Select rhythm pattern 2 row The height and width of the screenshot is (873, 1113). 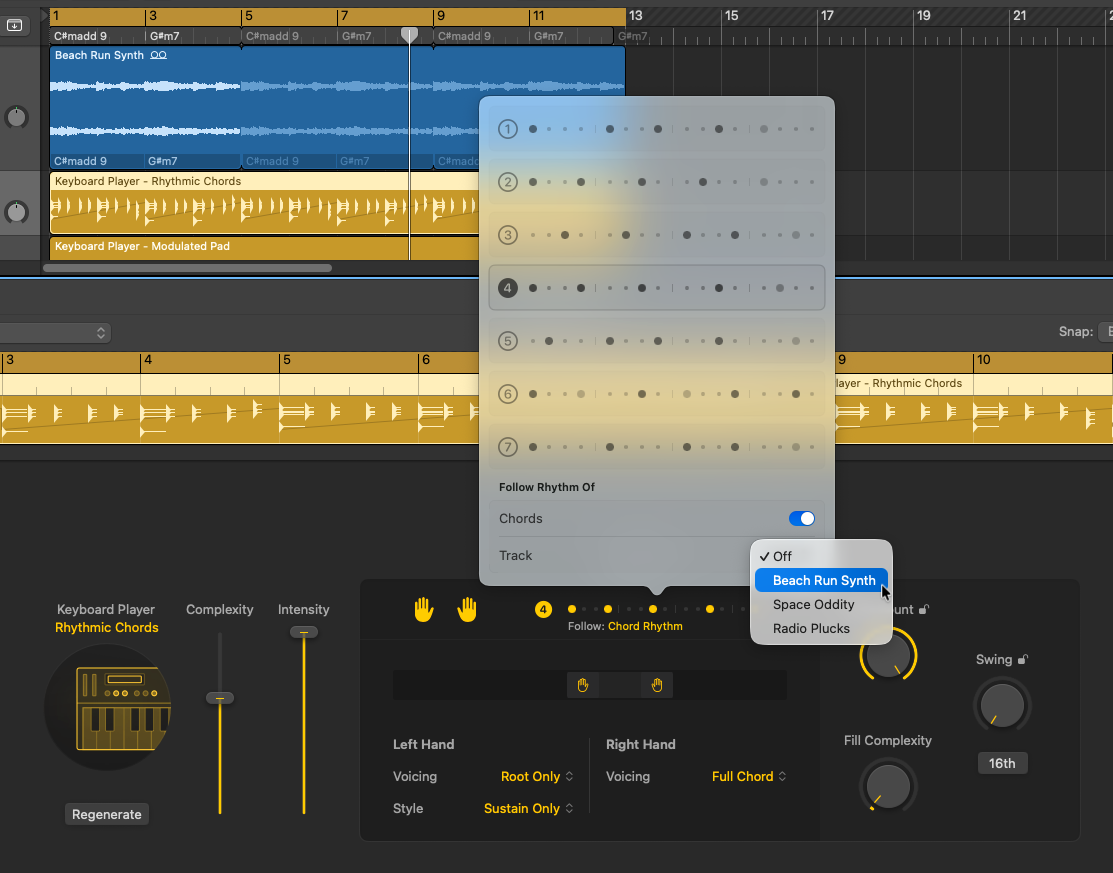point(656,182)
